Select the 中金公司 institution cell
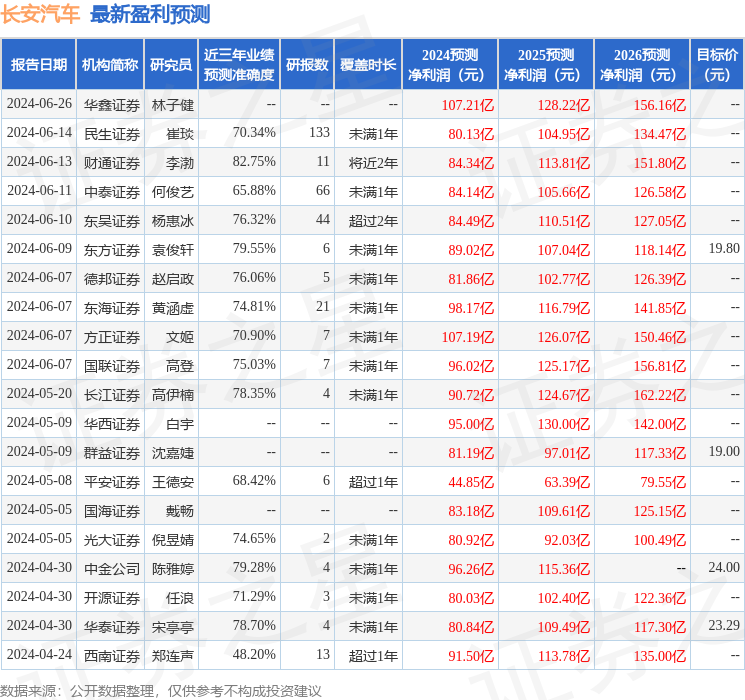The width and height of the screenshot is (745, 700). click(x=112, y=569)
